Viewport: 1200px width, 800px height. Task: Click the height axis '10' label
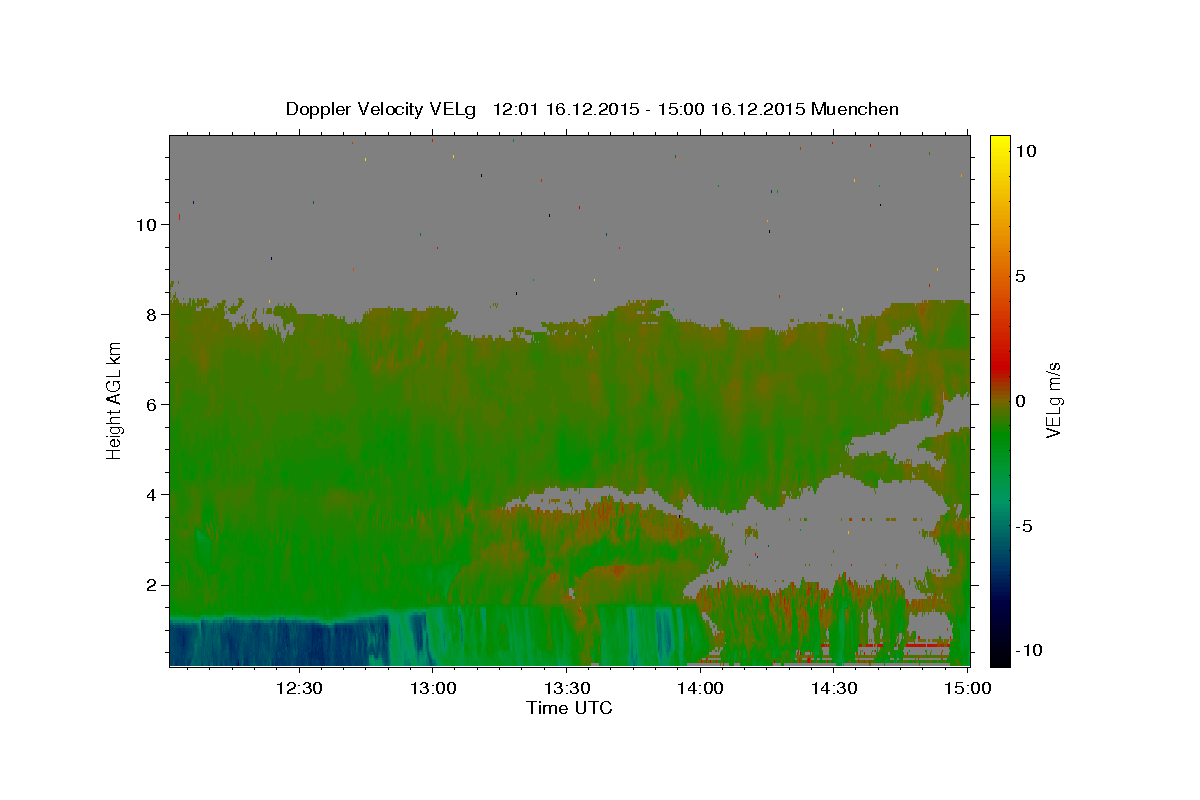click(x=149, y=224)
